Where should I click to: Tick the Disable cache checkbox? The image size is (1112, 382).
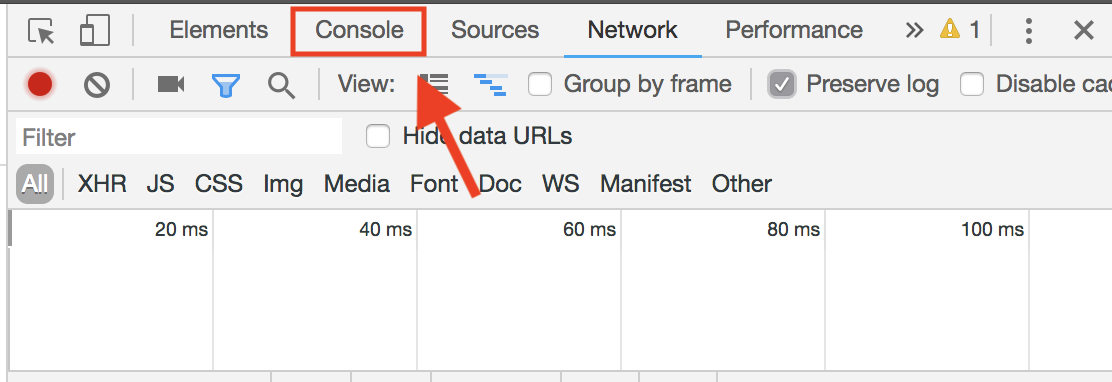pyautogui.click(x=972, y=85)
